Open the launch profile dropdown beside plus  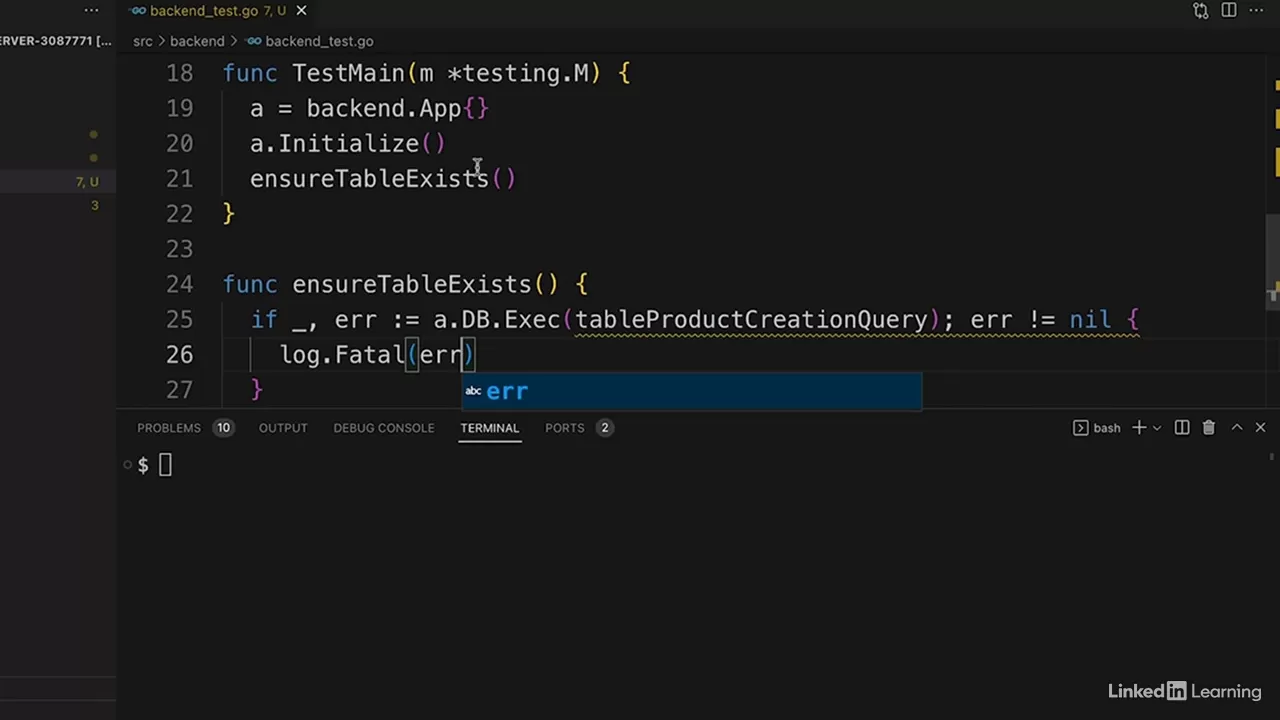click(x=1157, y=428)
